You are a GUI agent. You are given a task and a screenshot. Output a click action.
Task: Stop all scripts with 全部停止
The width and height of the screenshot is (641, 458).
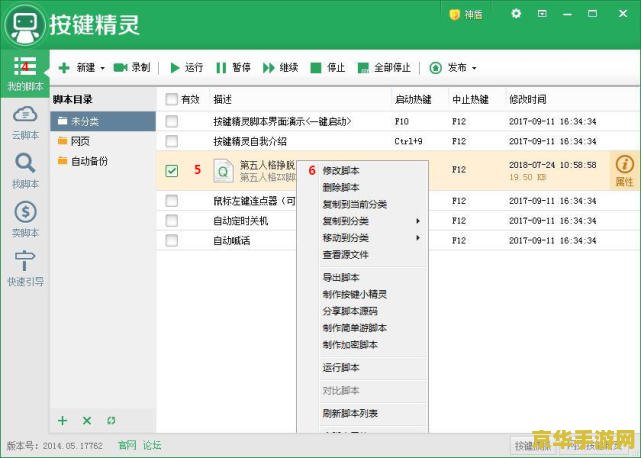click(x=384, y=67)
